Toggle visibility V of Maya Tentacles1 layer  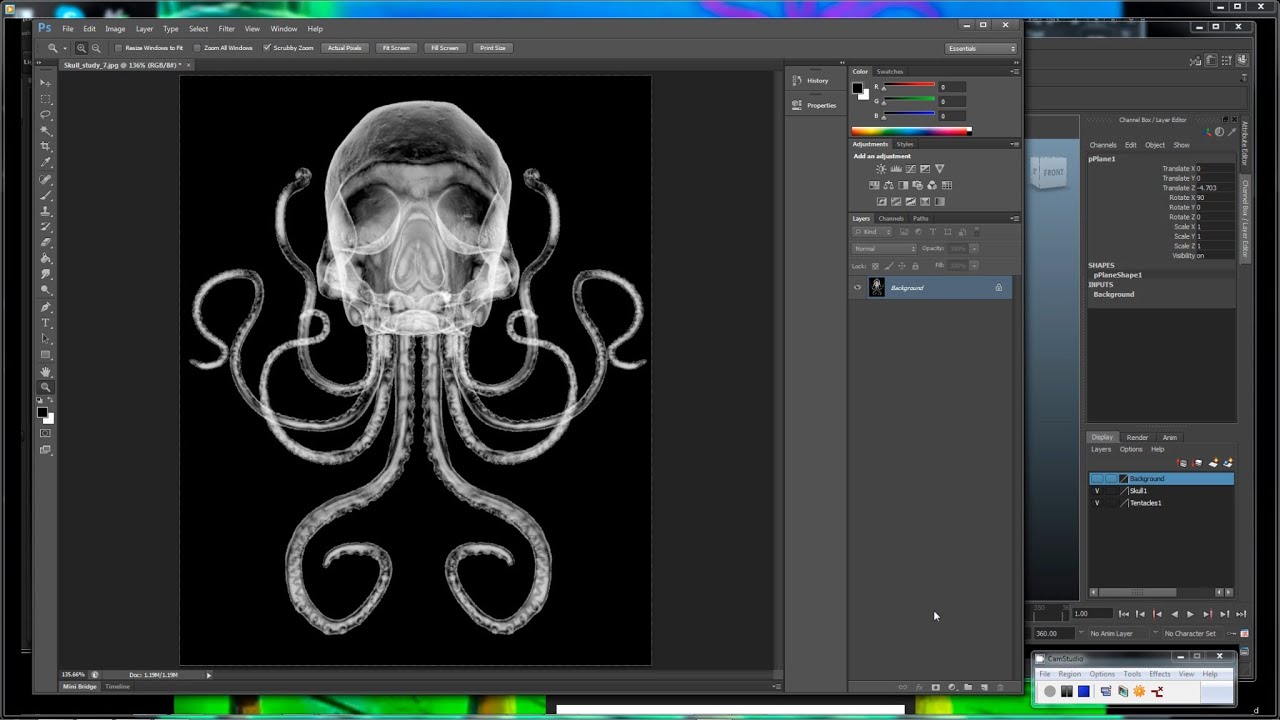(1097, 503)
